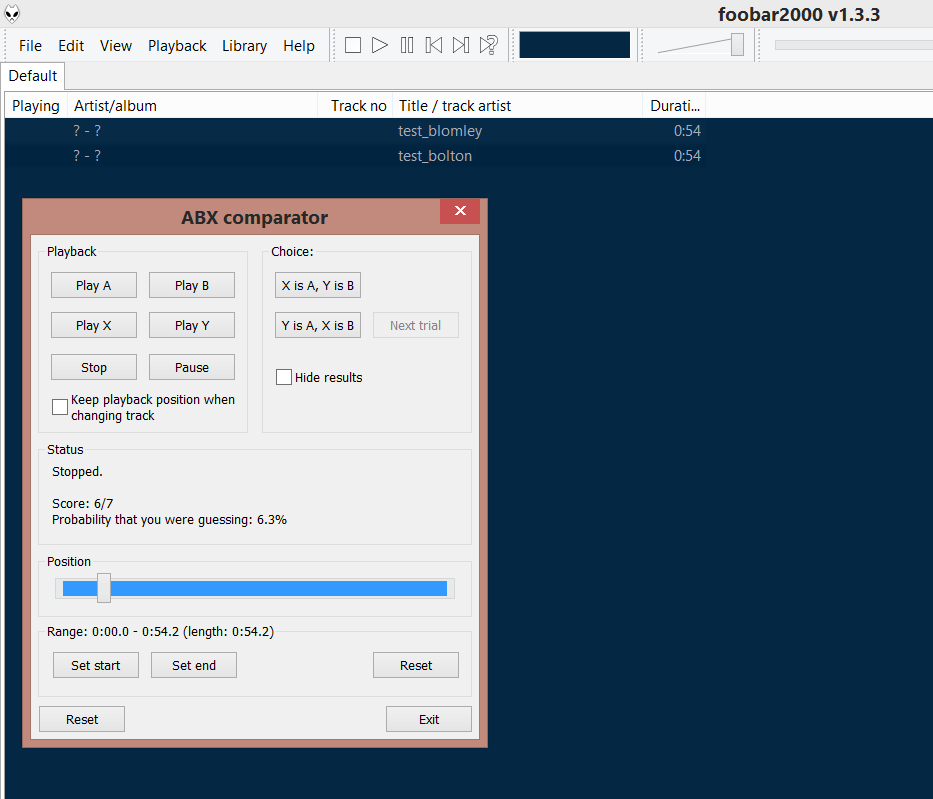
Task: Click the Artist/album column header
Action: click(192, 106)
